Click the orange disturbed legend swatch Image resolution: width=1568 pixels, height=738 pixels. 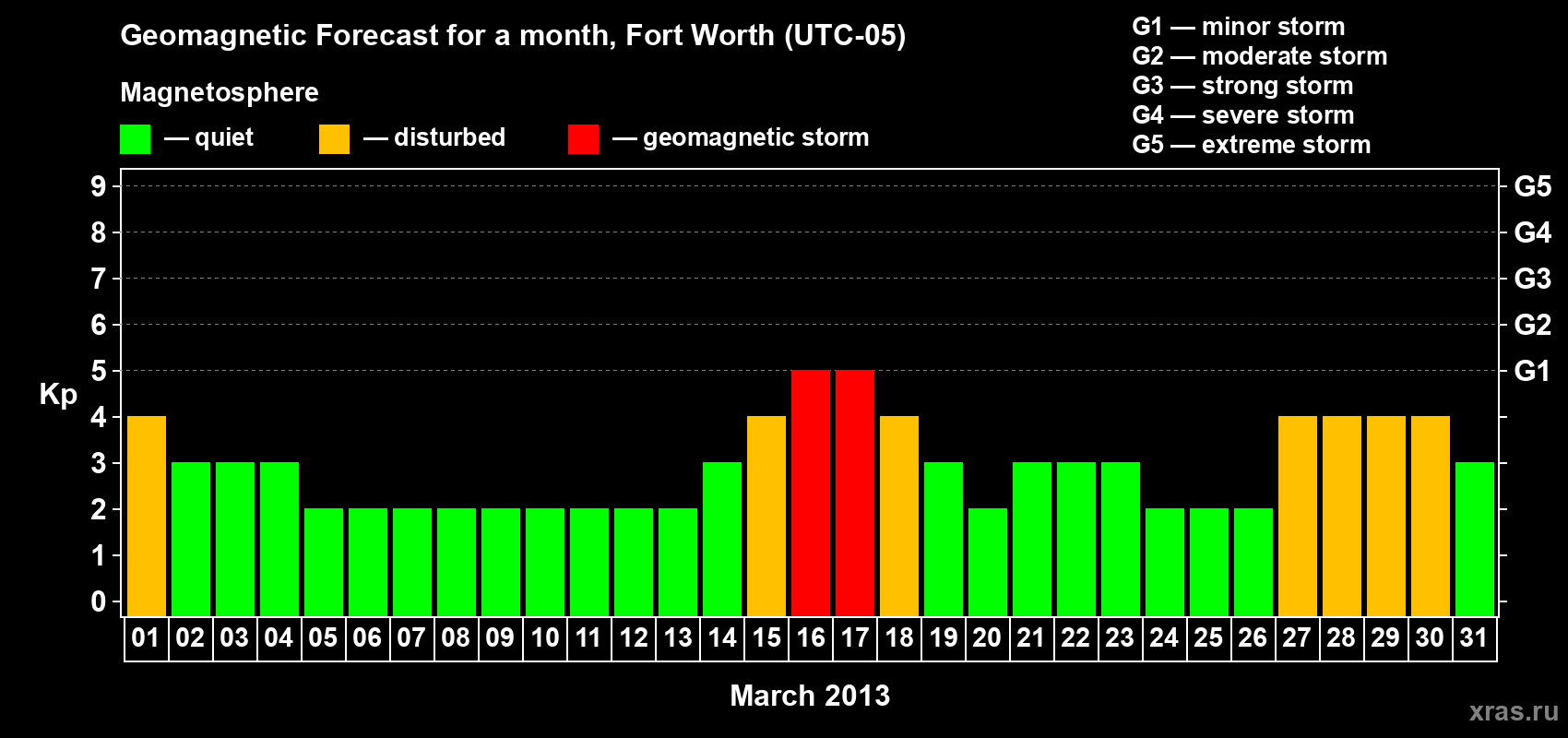(334, 139)
